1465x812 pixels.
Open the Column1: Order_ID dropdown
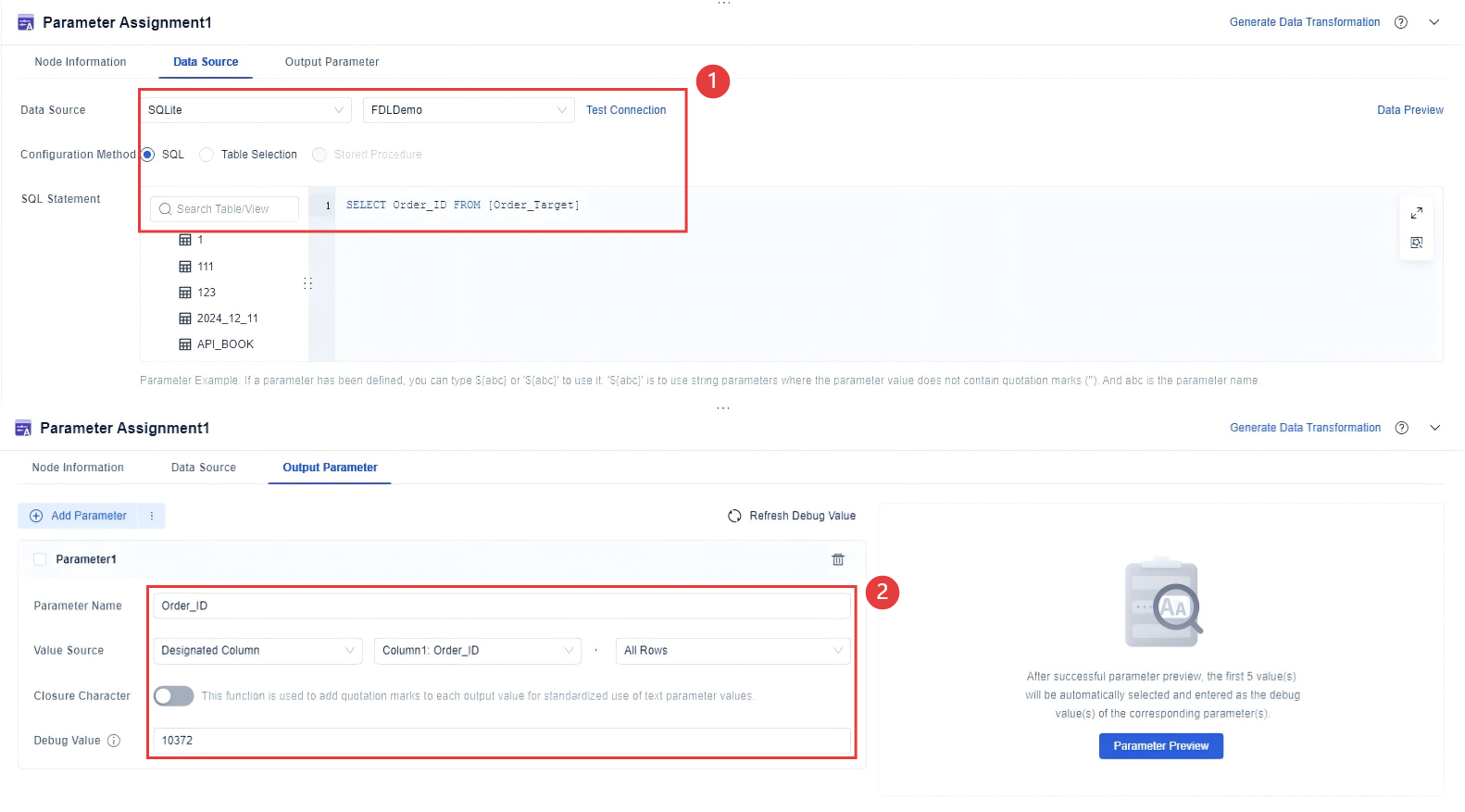[478, 651]
